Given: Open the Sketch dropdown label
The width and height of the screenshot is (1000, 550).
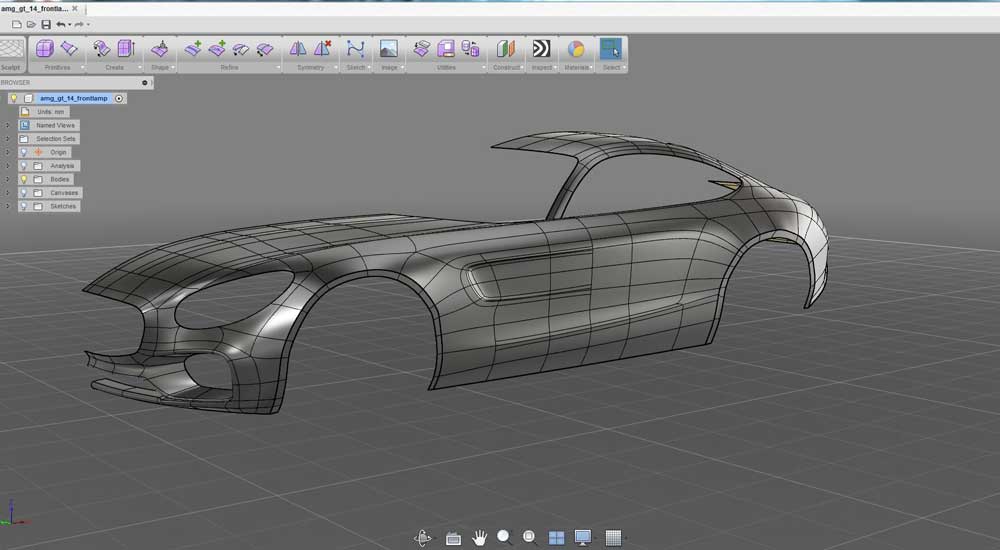Looking at the screenshot, I should tap(357, 67).
